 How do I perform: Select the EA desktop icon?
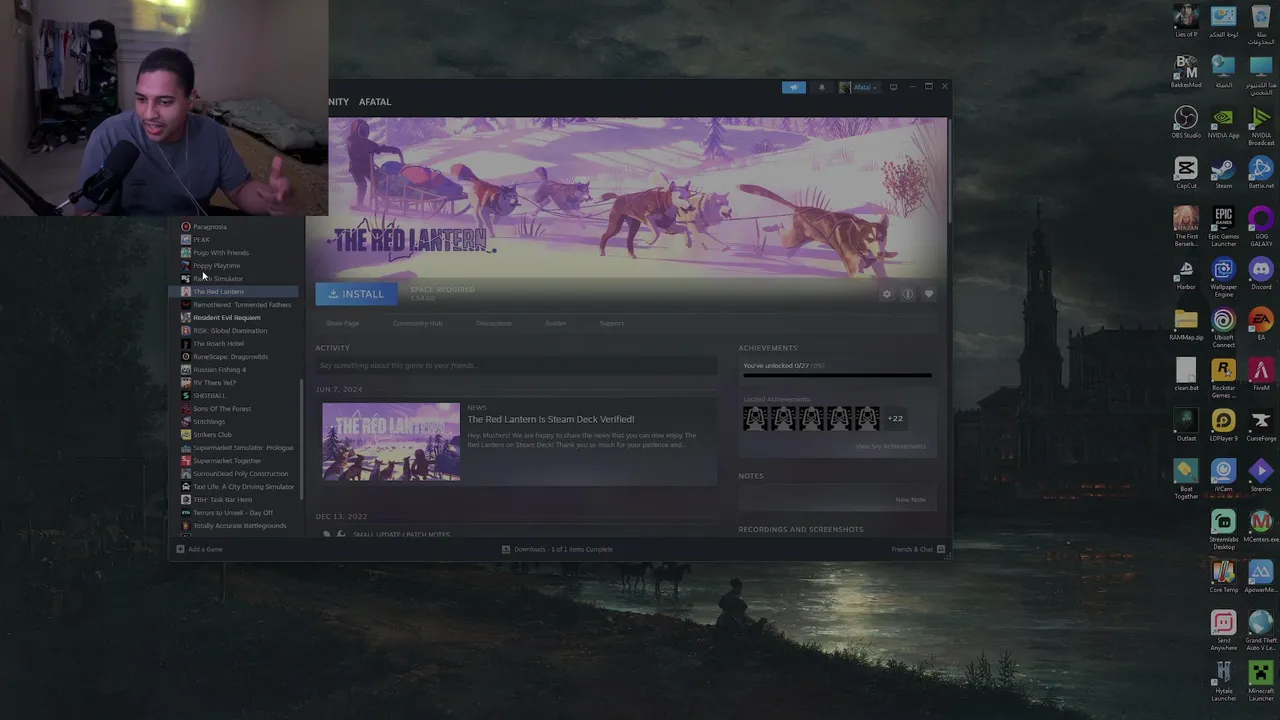(x=1261, y=324)
